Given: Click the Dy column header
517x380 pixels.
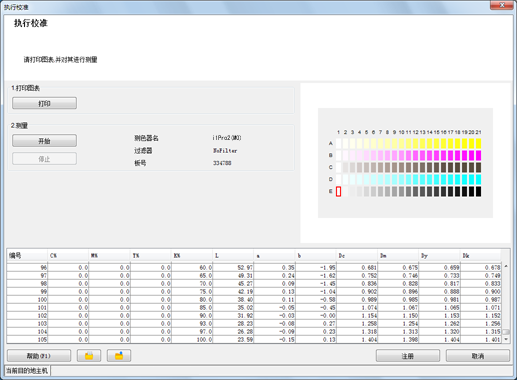Looking at the screenshot, I should point(440,256).
